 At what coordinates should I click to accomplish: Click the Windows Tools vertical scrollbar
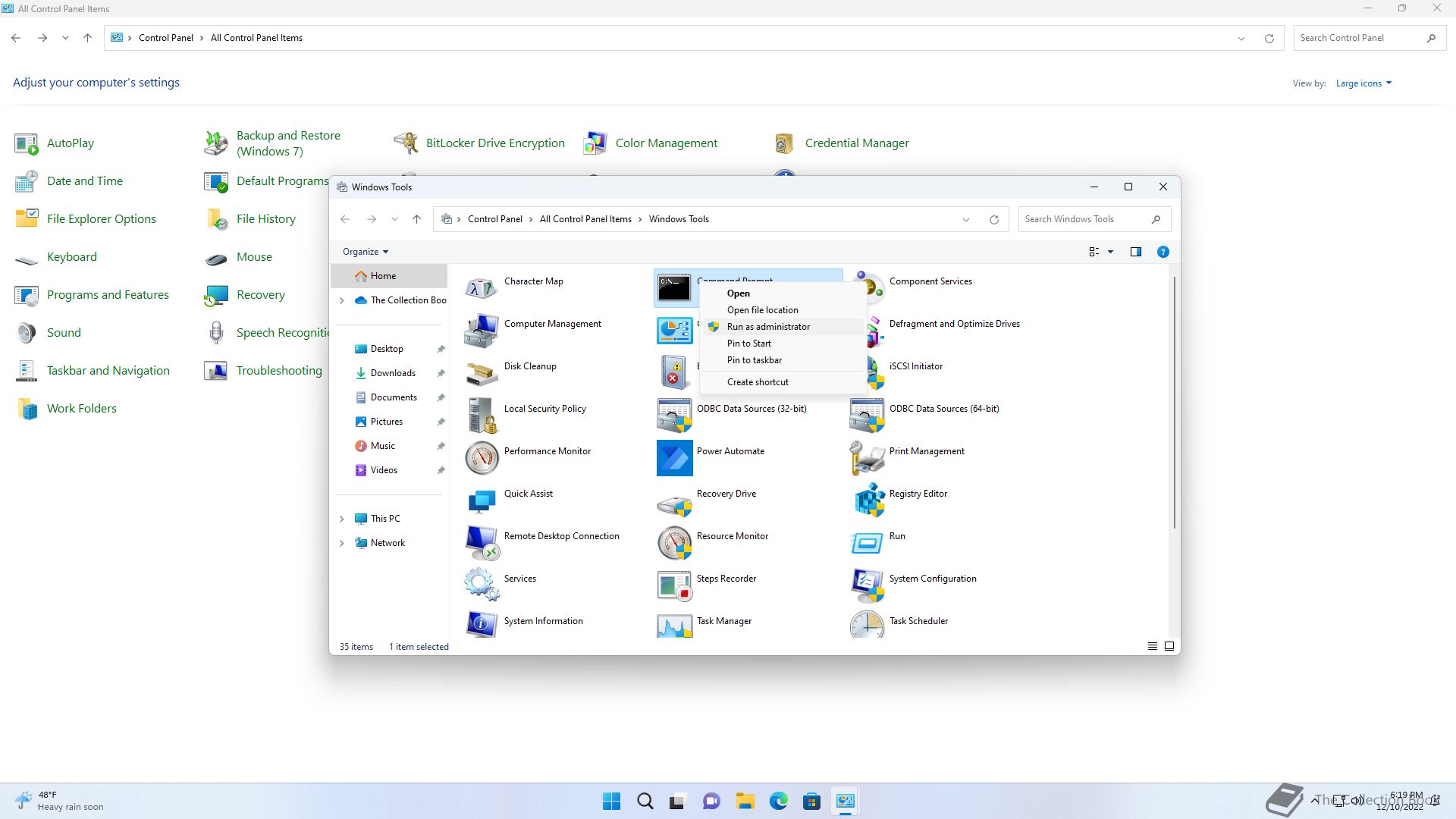point(1174,402)
